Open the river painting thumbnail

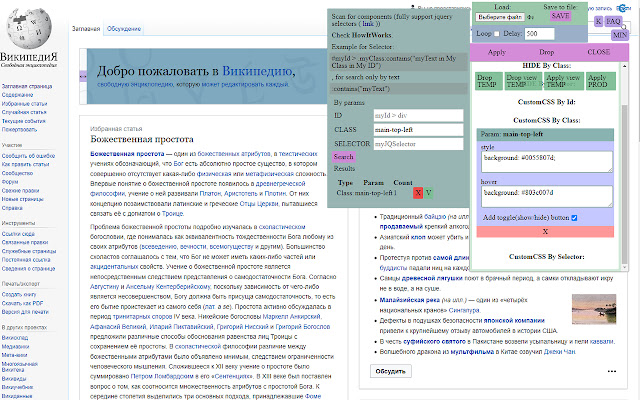pos(594,309)
